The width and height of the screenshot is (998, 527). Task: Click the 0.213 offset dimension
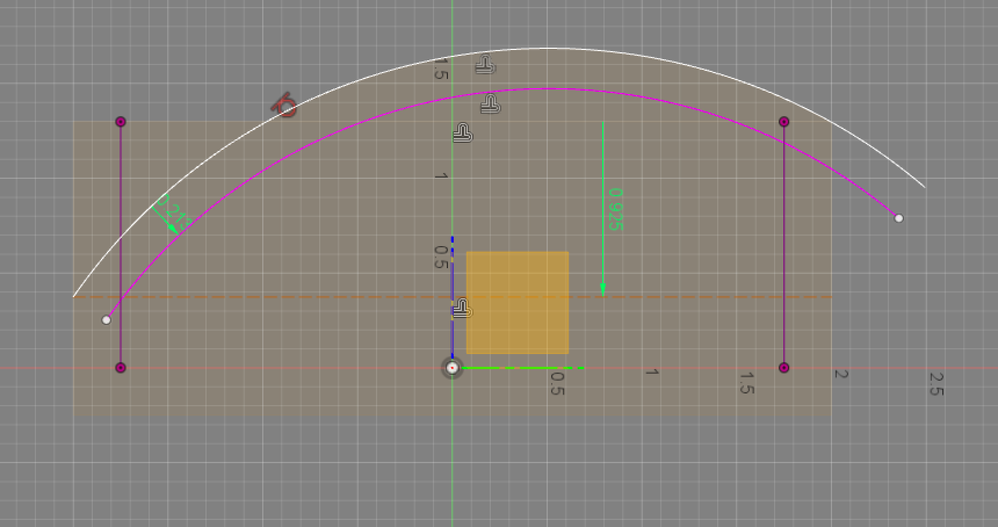(x=173, y=212)
